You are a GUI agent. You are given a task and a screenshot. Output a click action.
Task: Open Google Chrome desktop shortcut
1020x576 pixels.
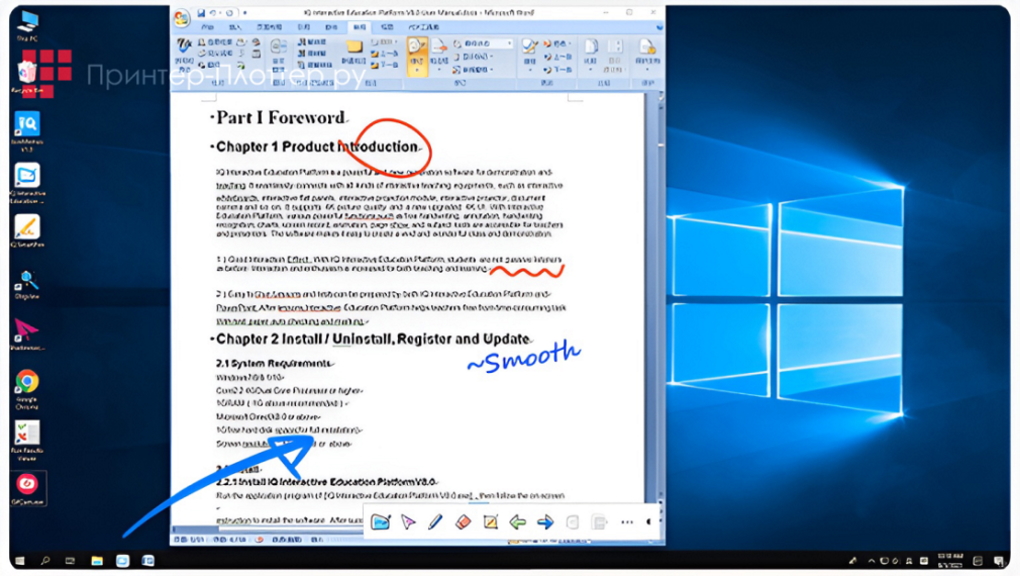click(x=26, y=383)
